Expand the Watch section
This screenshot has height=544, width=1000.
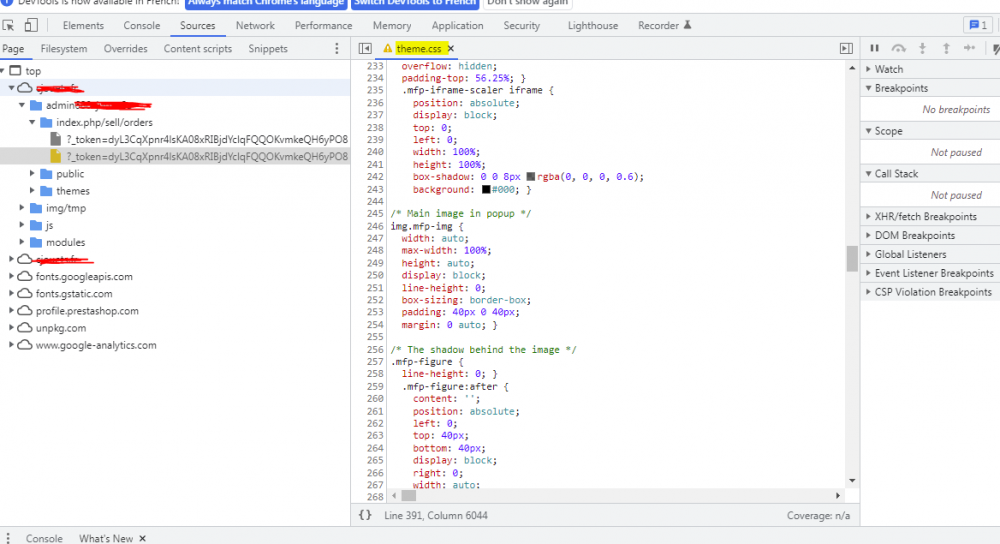[x=888, y=69]
